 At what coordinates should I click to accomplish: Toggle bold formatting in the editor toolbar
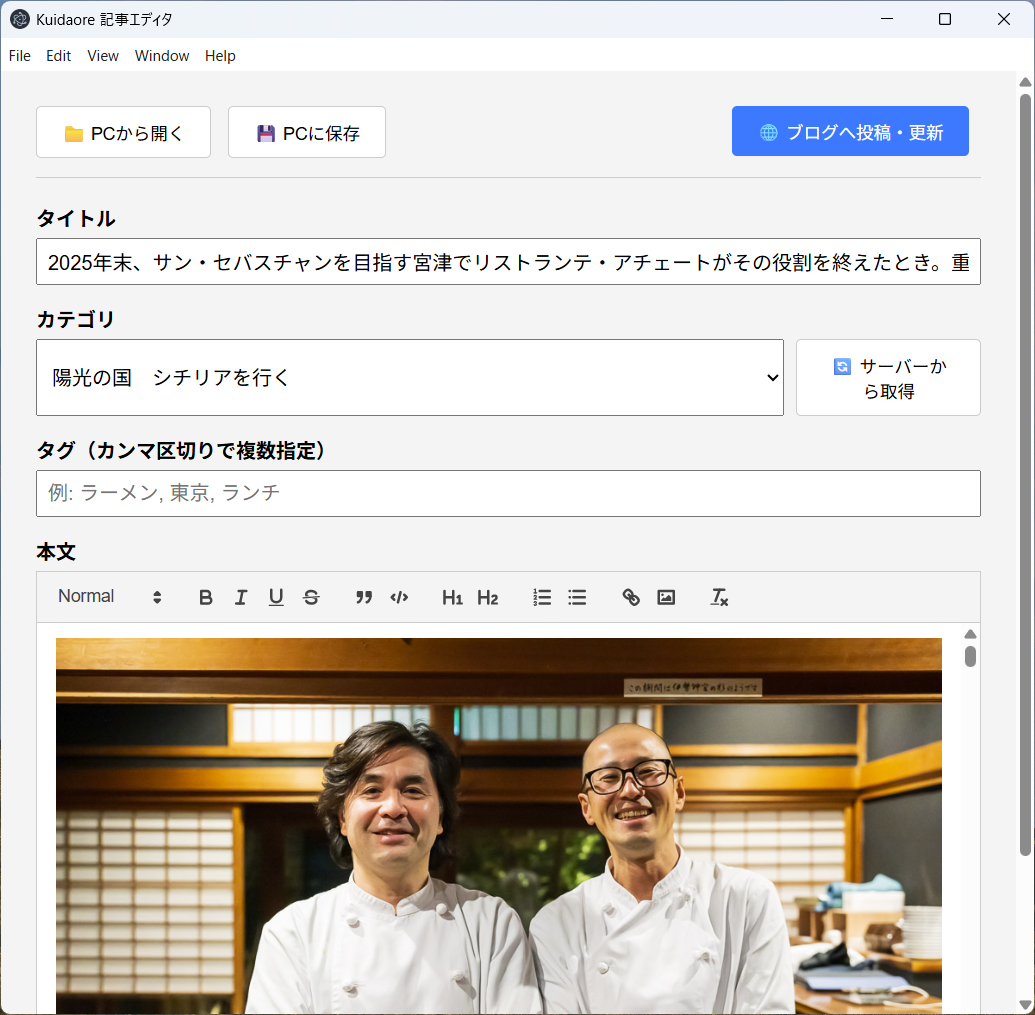(206, 597)
